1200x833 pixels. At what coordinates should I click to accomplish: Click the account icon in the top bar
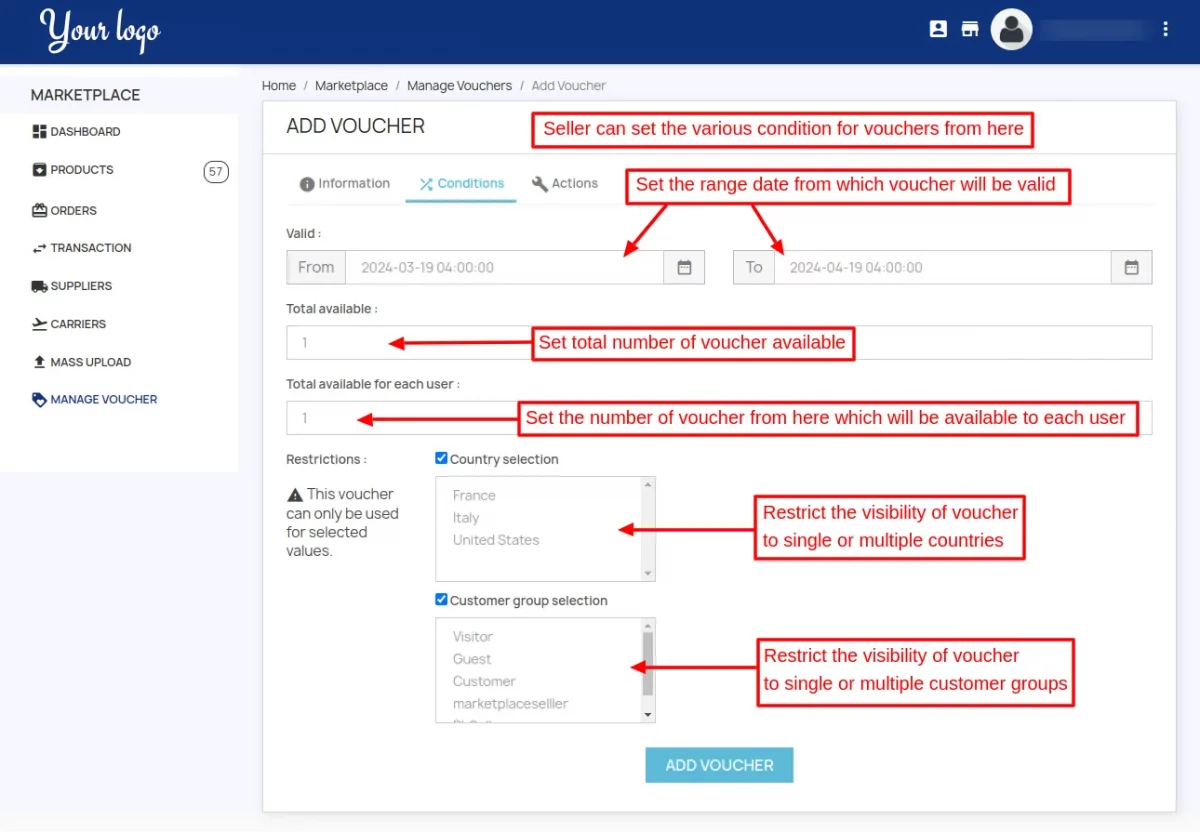point(938,29)
